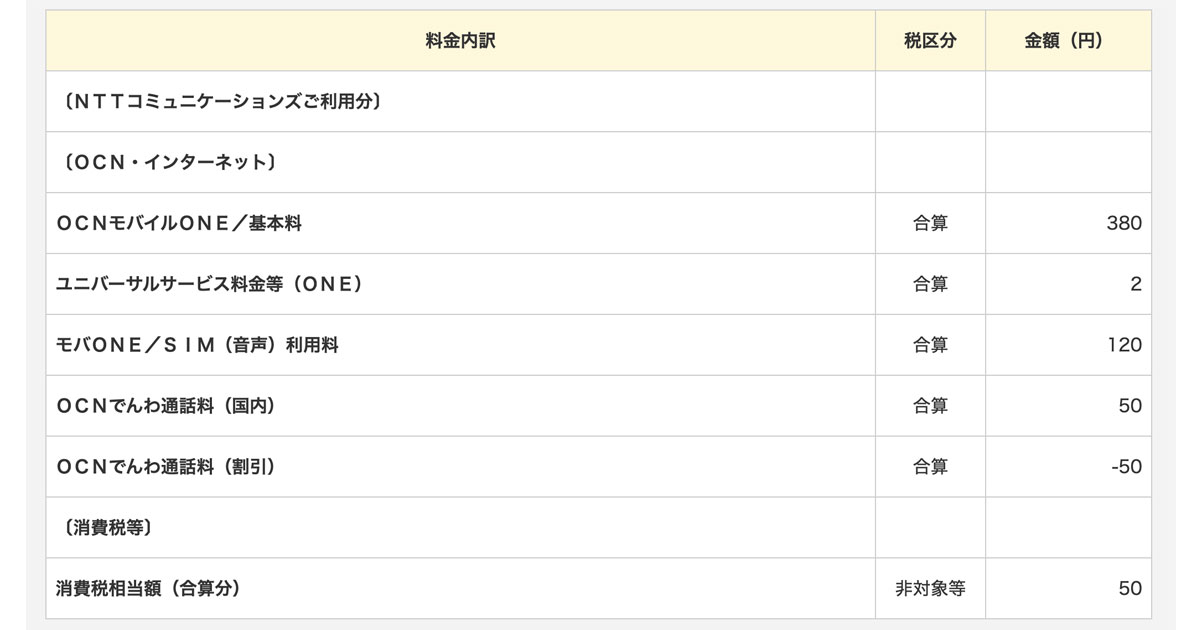
Task: Click the 380 yen amount cell
Action: tap(1123, 223)
